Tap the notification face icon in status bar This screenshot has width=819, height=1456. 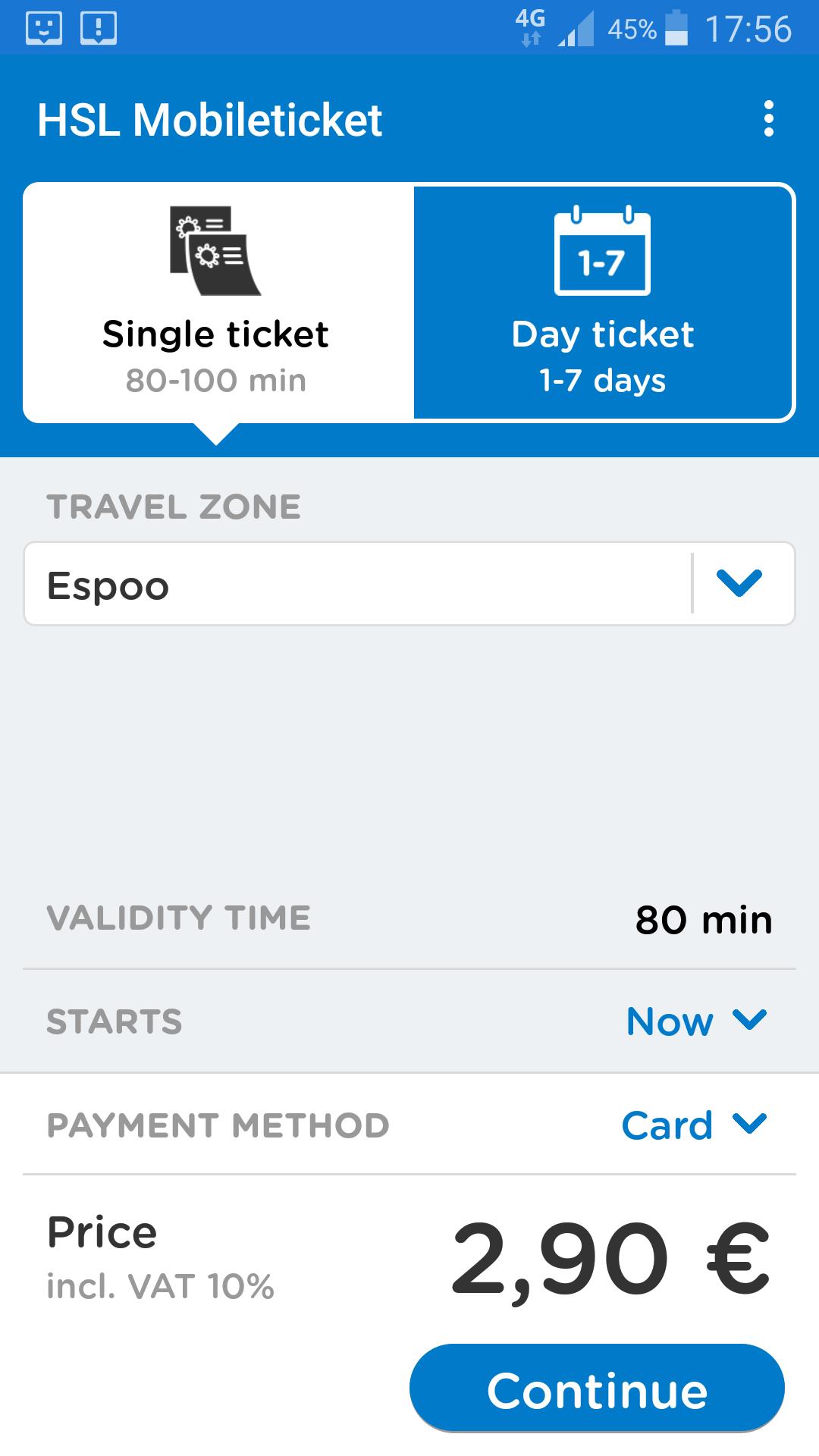click(44, 29)
